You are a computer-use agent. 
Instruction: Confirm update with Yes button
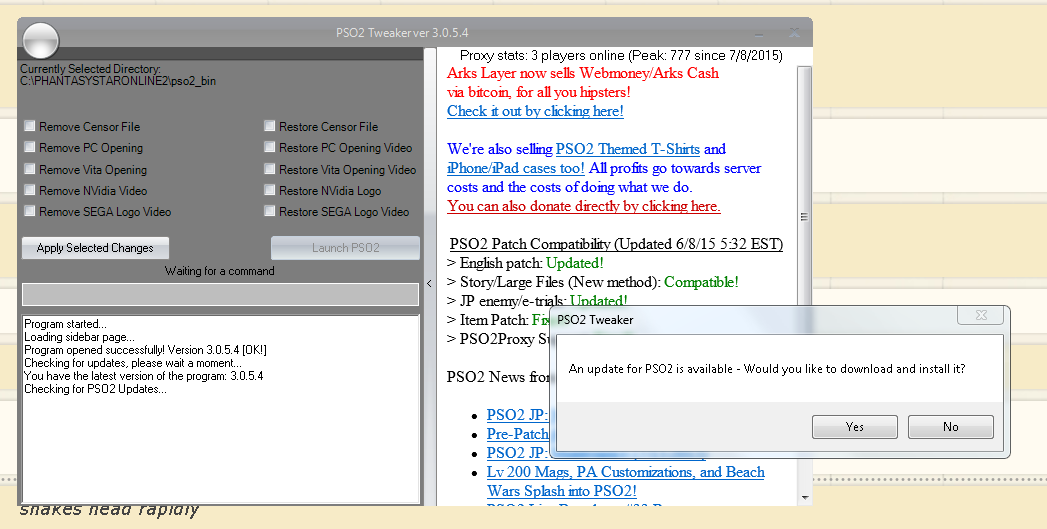(855, 427)
